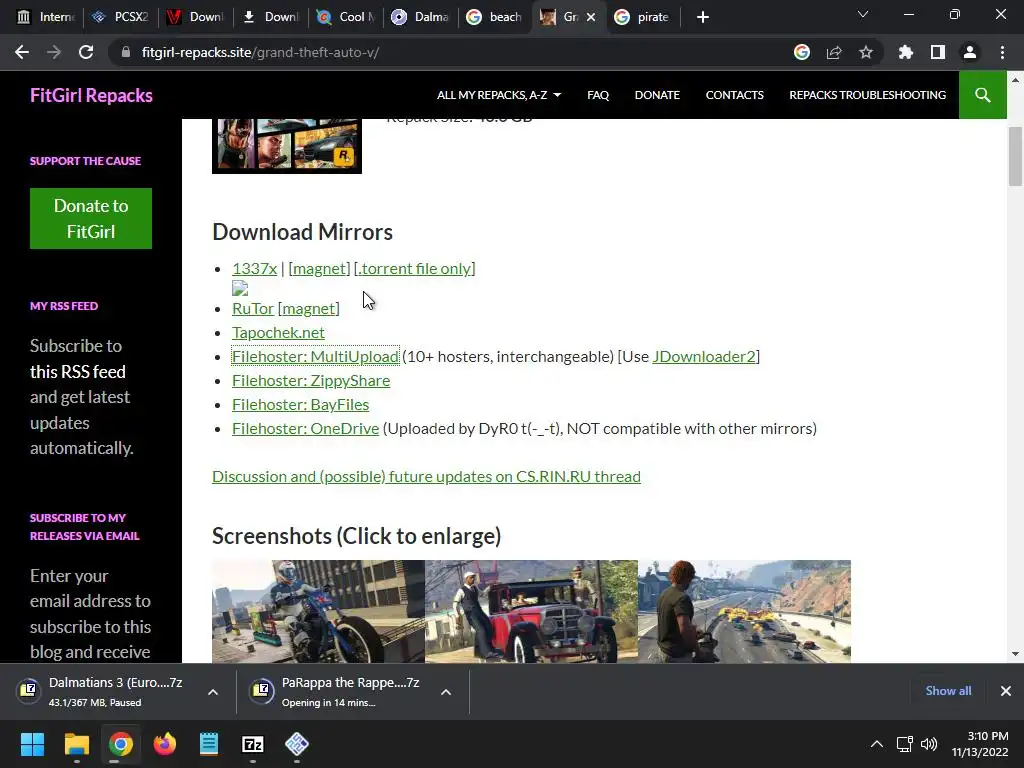Viewport: 1024px width, 768px height.
Task: Click the broken image icon under 1337x
Action: tap(240, 289)
